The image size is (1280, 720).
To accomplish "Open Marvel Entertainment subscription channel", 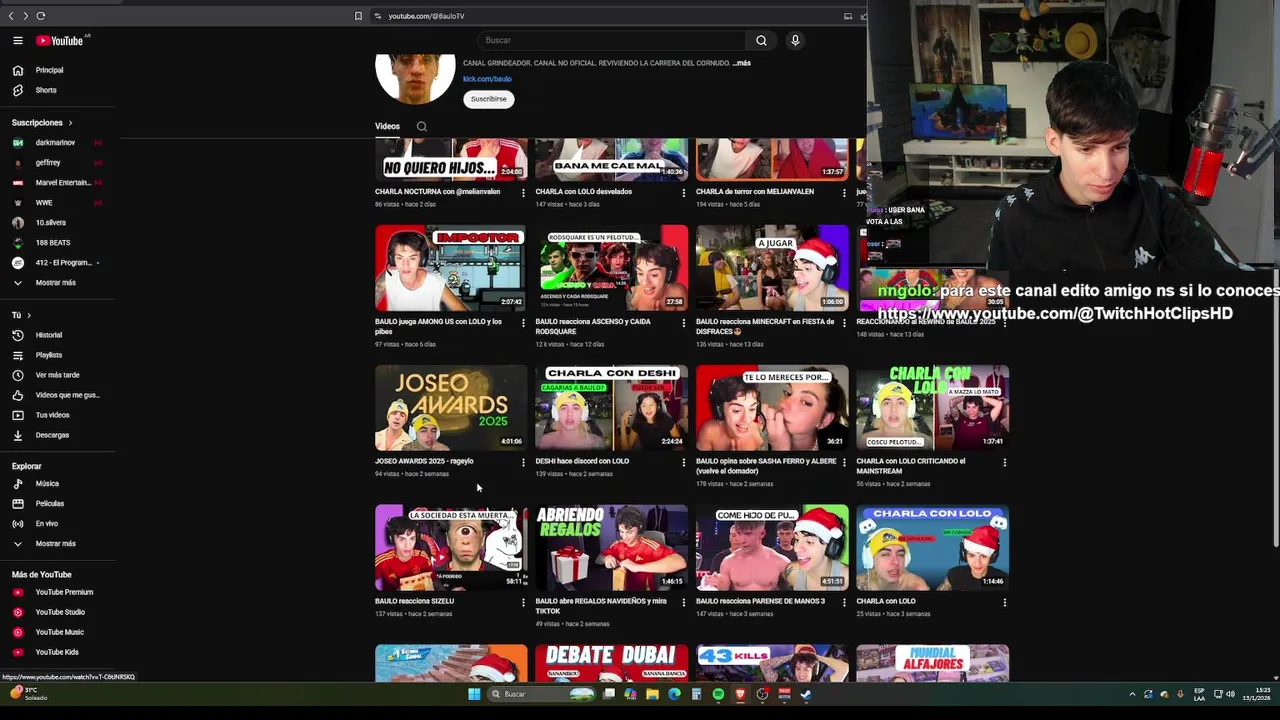I will coord(56,183).
